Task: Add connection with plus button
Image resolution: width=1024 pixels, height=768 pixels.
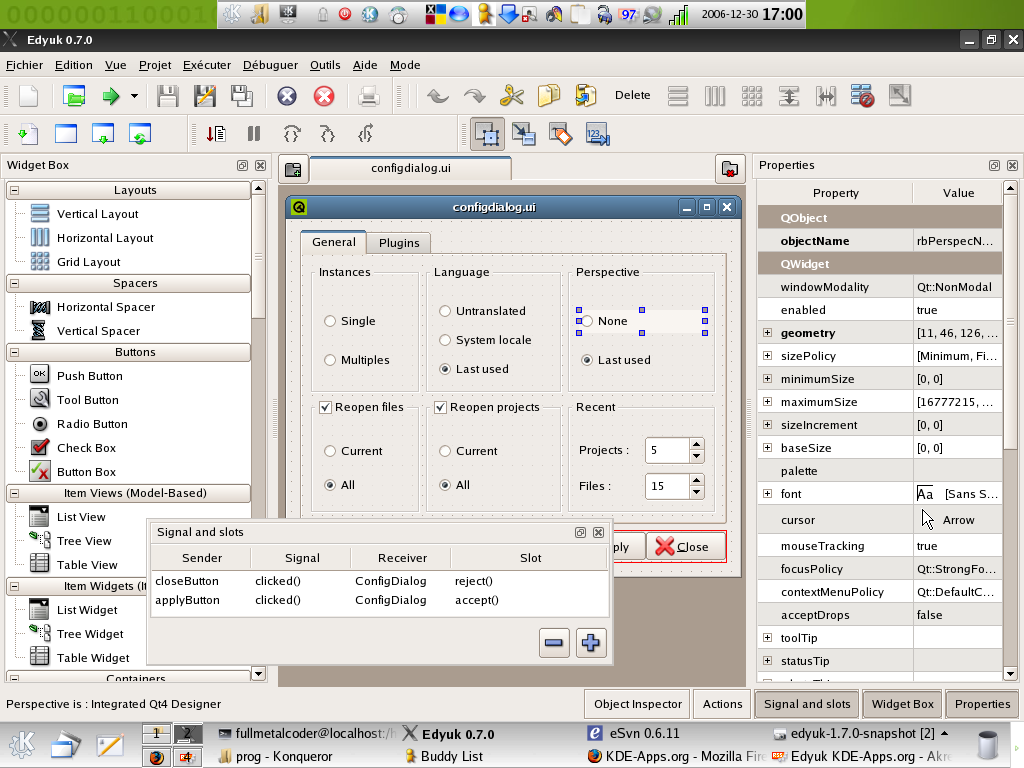Action: (591, 643)
